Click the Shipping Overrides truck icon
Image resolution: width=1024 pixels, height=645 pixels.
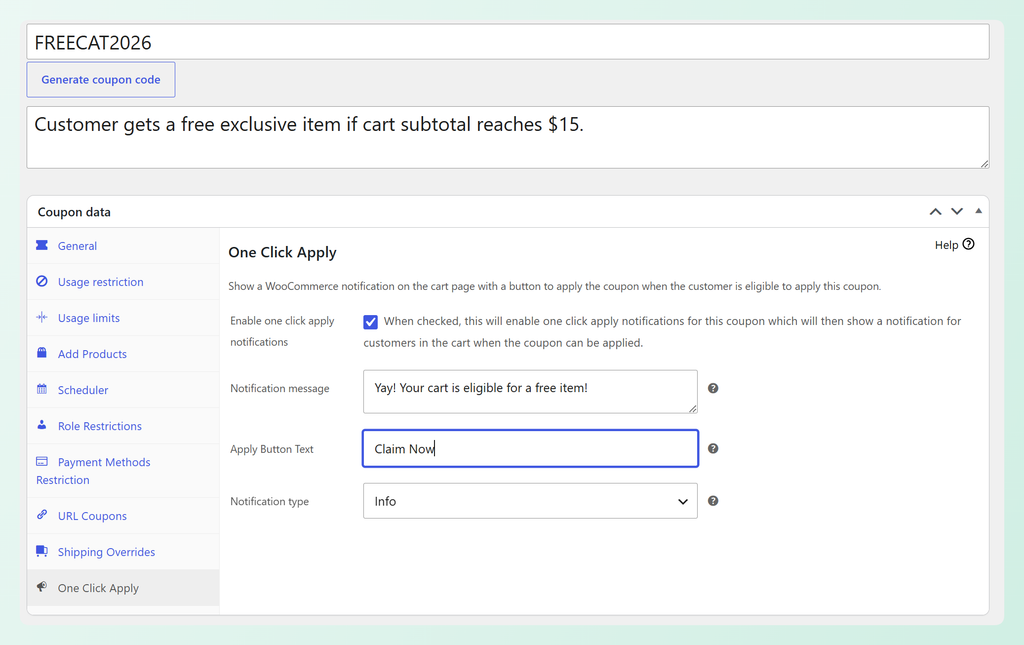pyautogui.click(x=42, y=550)
